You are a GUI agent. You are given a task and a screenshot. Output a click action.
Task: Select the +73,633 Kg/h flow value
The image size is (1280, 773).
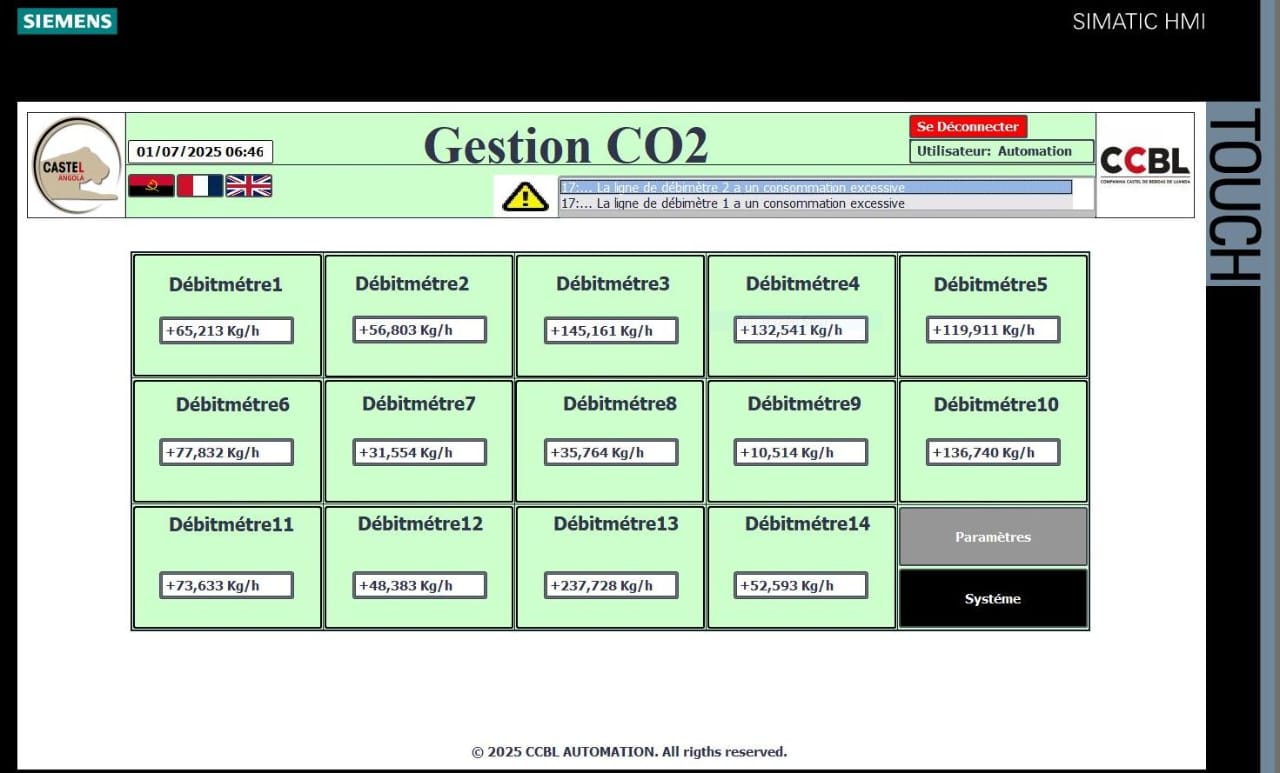227,585
